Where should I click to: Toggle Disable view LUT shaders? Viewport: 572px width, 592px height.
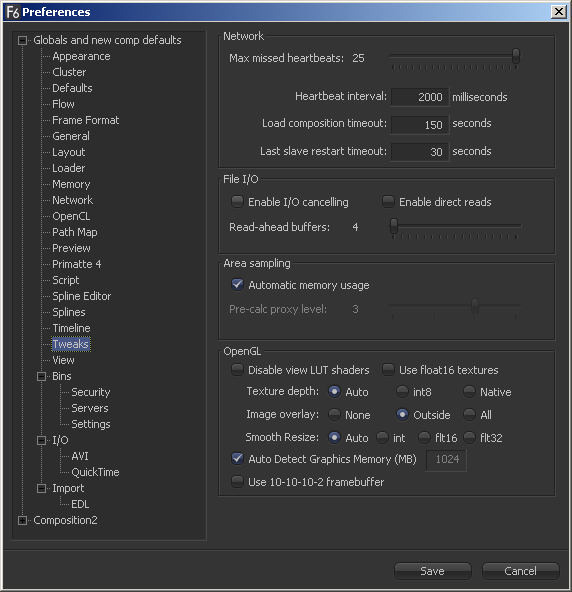(237, 369)
